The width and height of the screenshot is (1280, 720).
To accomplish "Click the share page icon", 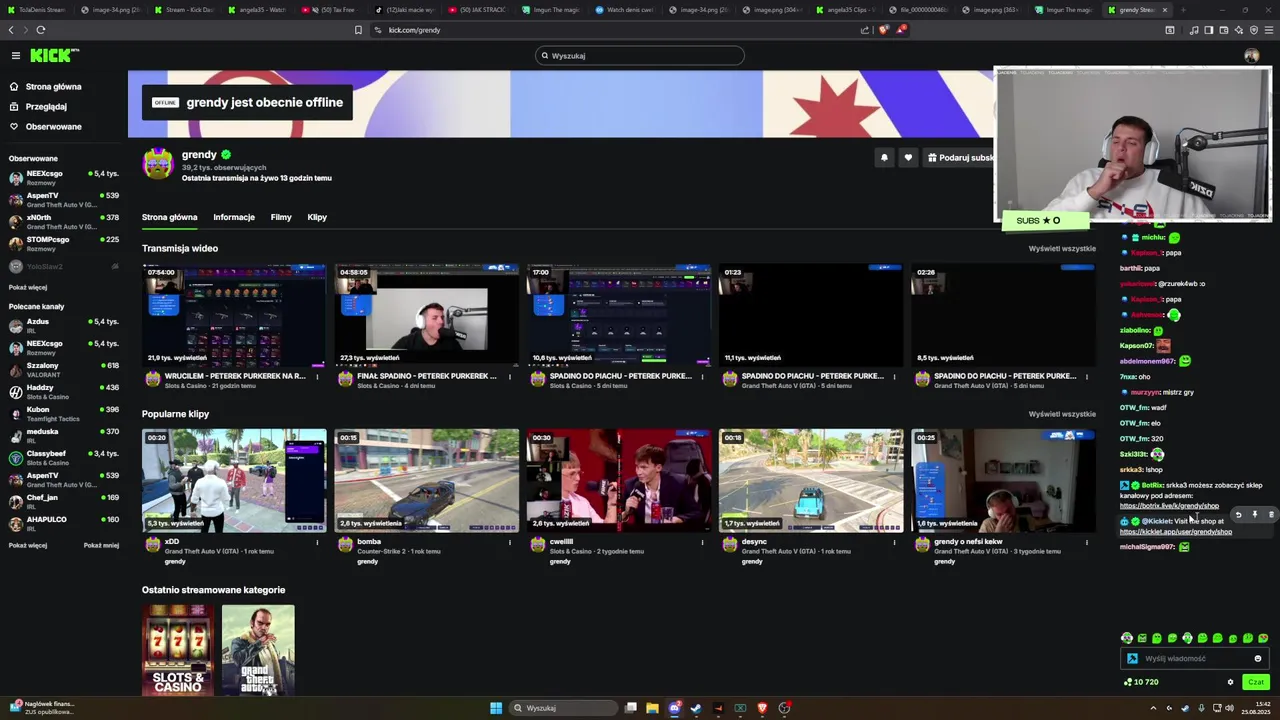I will [x=865, y=30].
